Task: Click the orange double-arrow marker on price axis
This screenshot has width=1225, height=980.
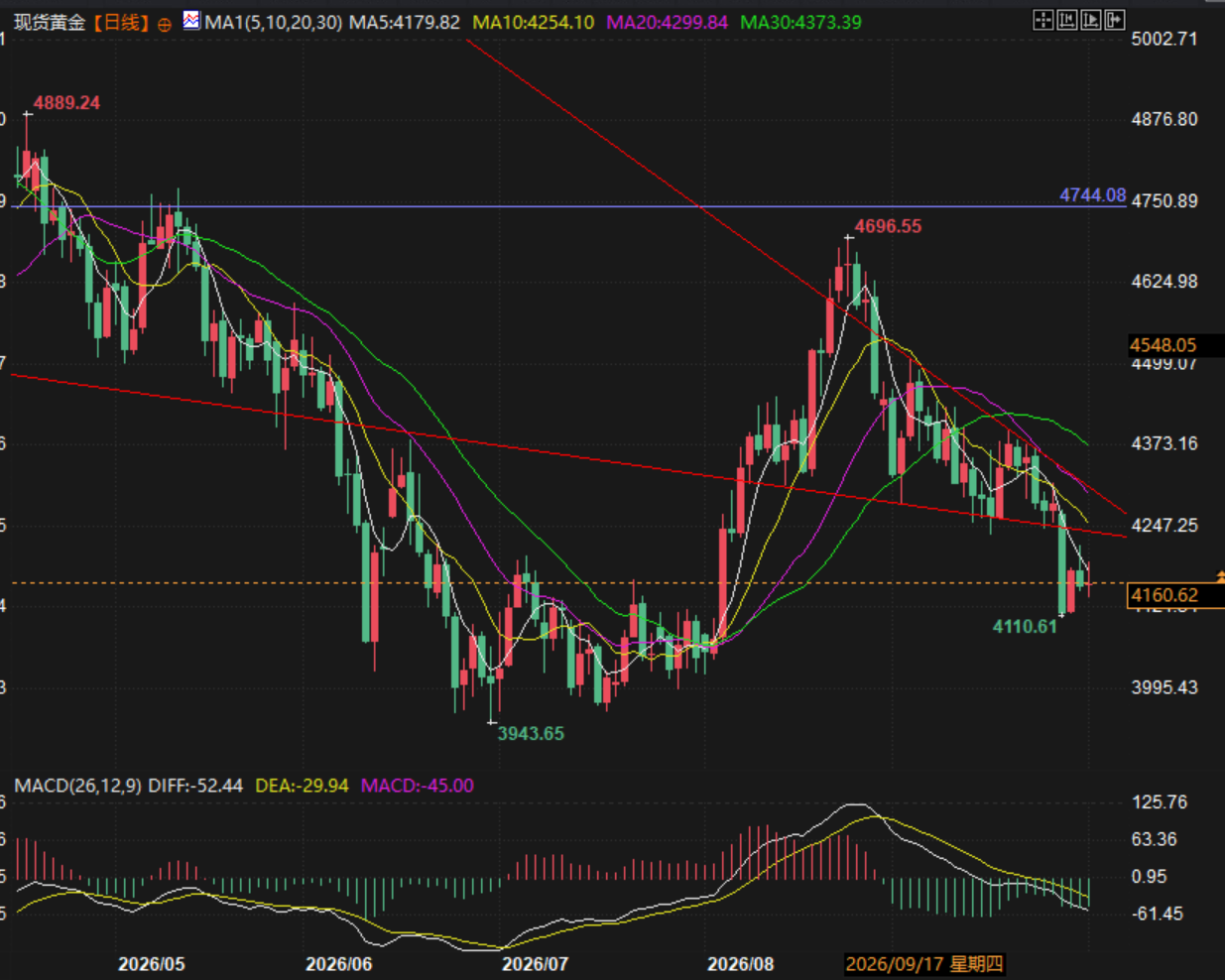Action: click(x=1220, y=576)
